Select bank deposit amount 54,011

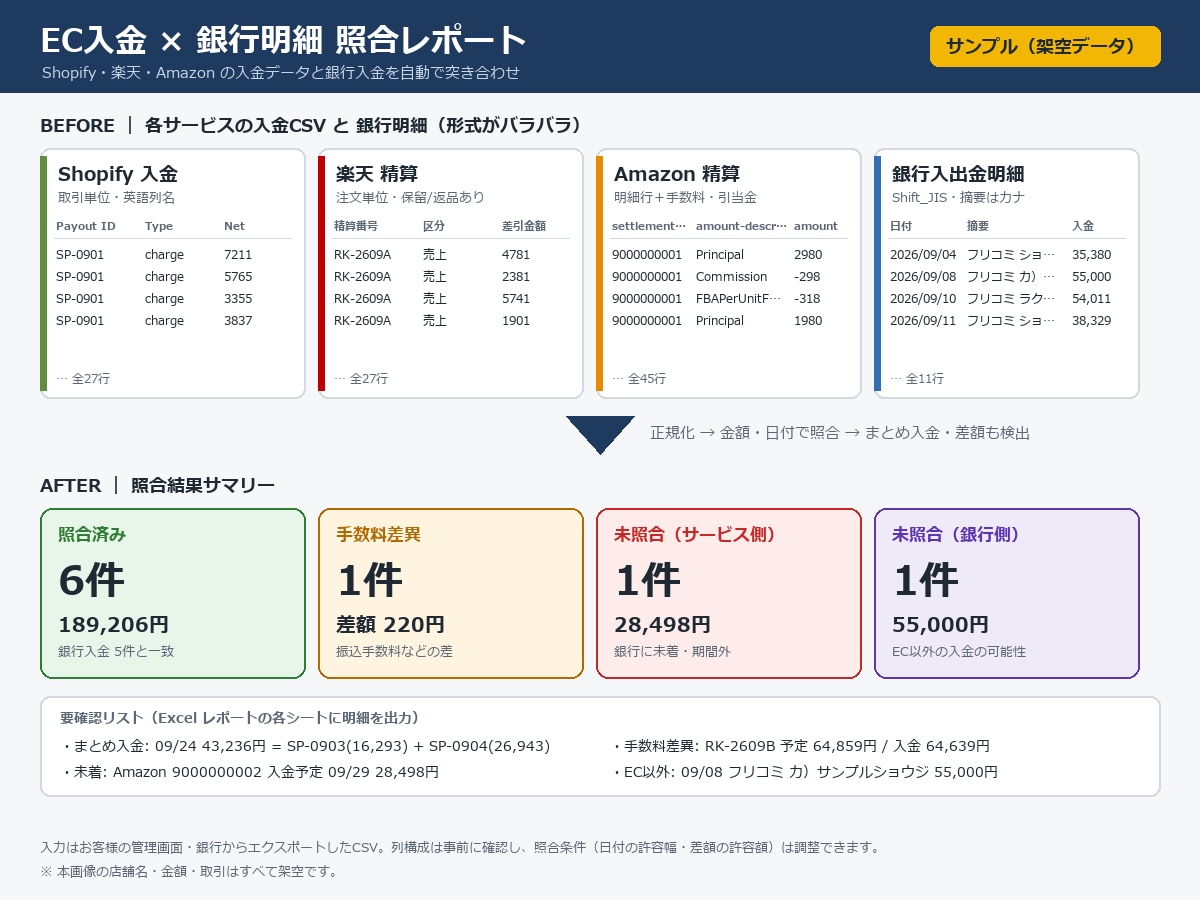[1091, 299]
